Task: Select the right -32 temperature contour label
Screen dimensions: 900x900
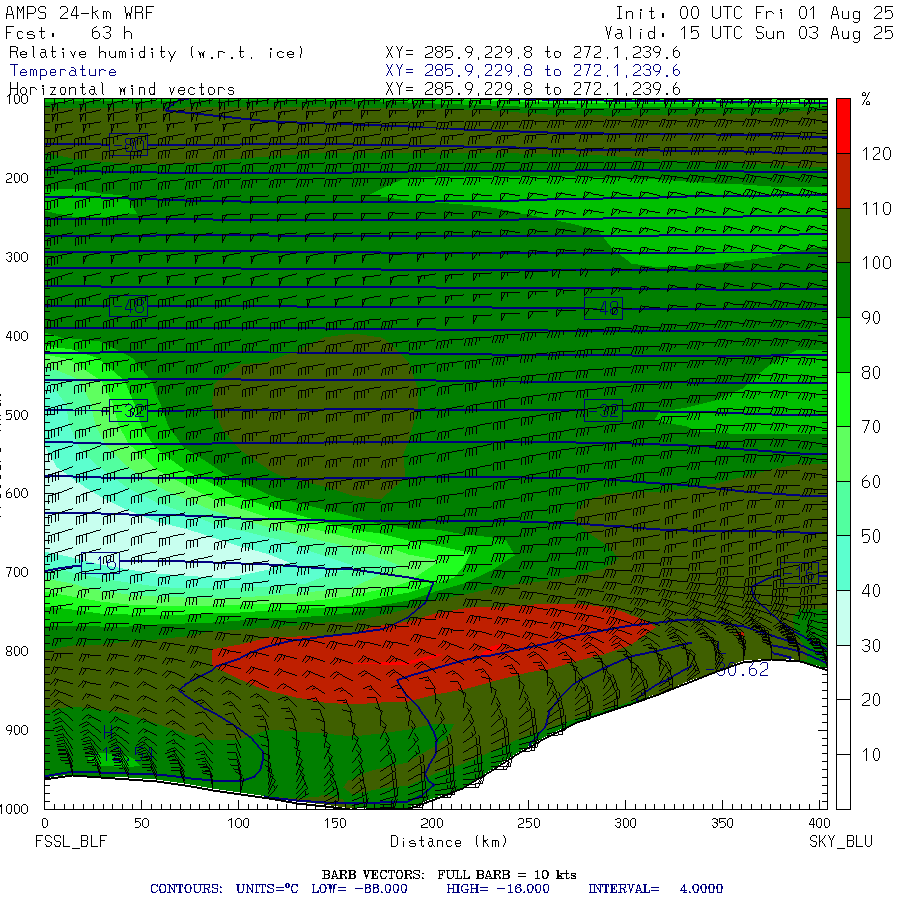Action: coord(603,412)
